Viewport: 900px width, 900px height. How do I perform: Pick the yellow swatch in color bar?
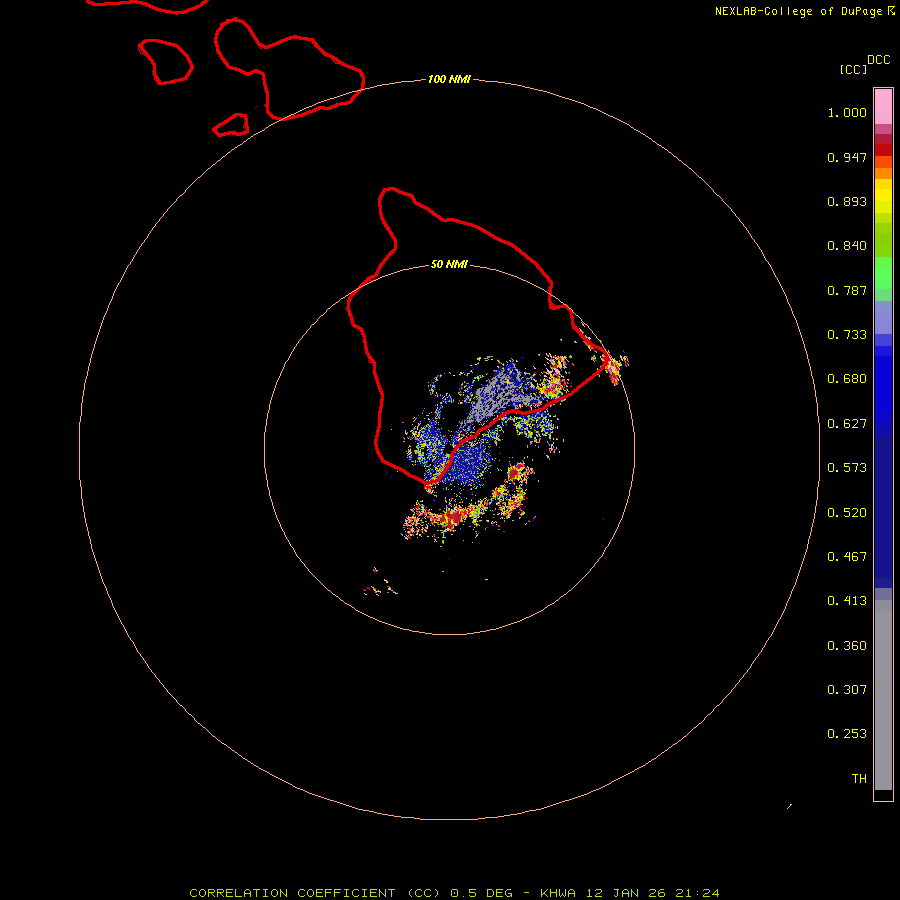coord(883,196)
